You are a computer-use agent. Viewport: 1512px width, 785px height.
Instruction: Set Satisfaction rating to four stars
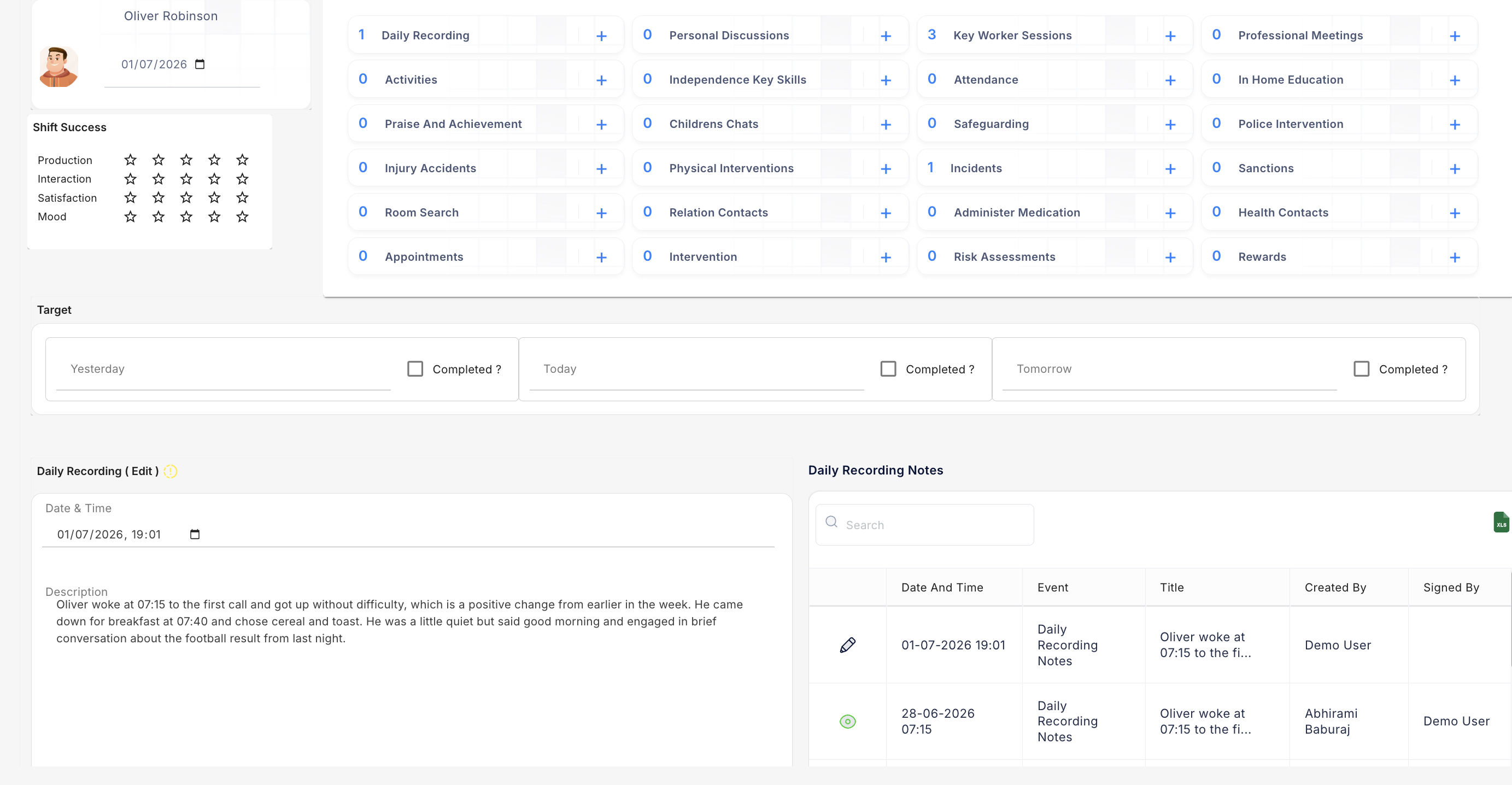[214, 198]
